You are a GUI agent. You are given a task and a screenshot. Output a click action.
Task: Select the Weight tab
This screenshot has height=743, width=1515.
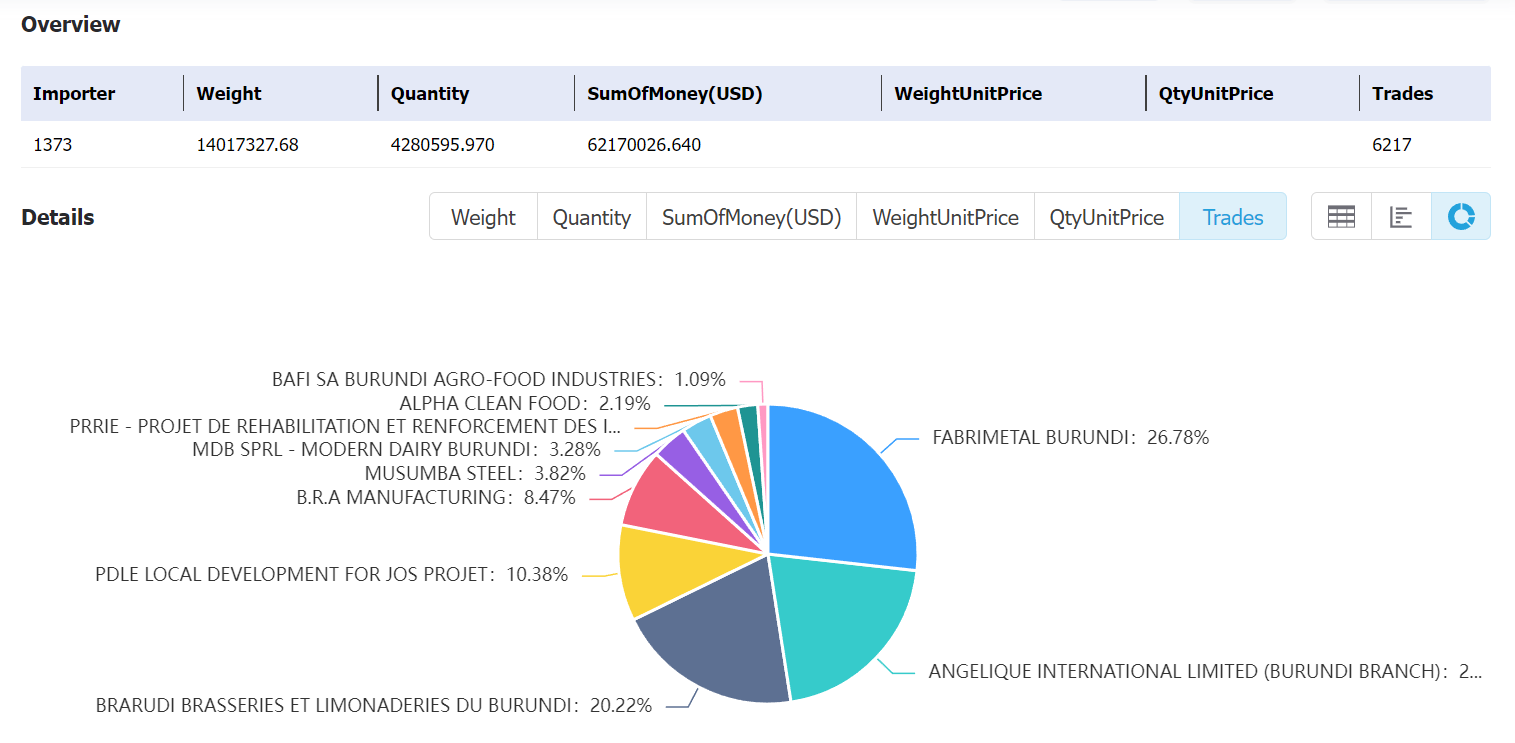pos(483,217)
